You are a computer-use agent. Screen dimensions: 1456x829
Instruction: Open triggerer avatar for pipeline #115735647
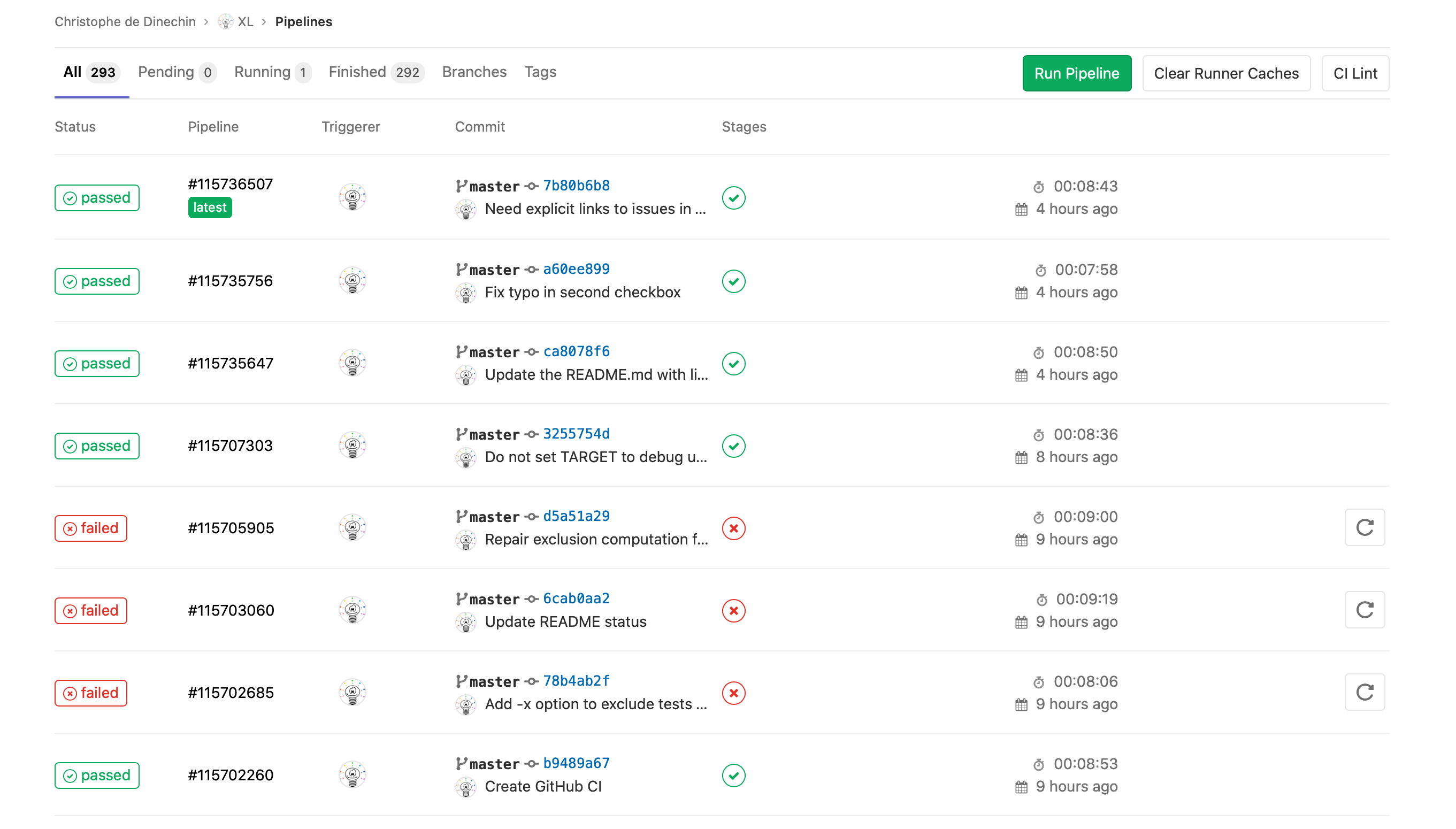tap(352, 363)
